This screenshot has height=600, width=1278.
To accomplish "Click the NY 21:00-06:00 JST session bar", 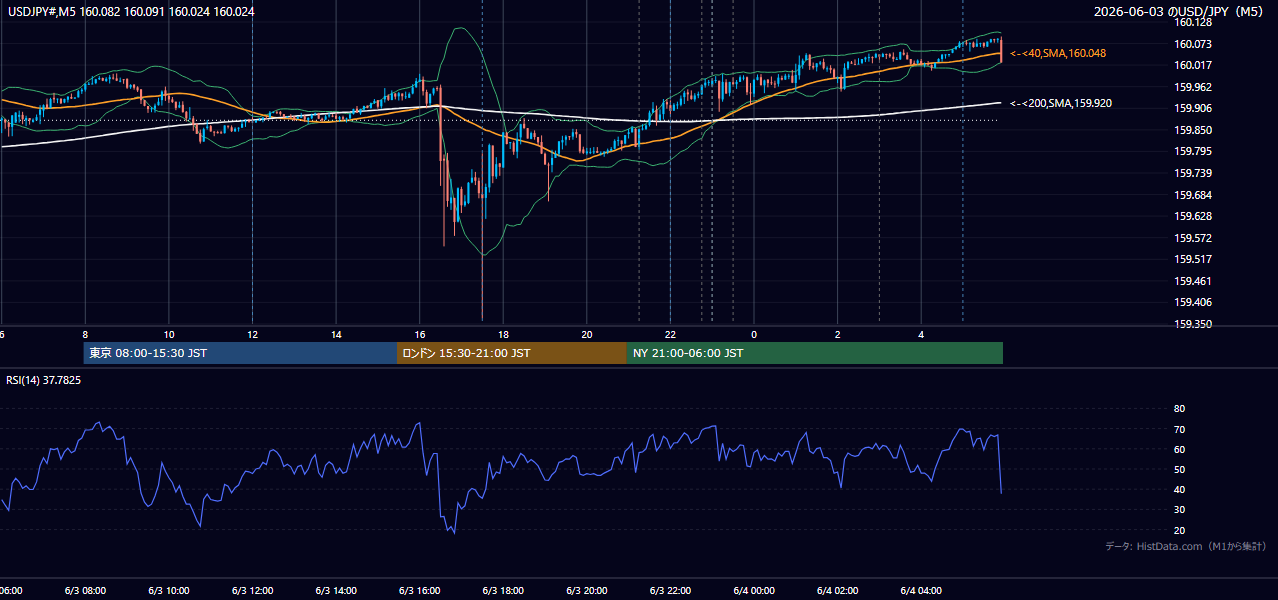I will coord(815,353).
